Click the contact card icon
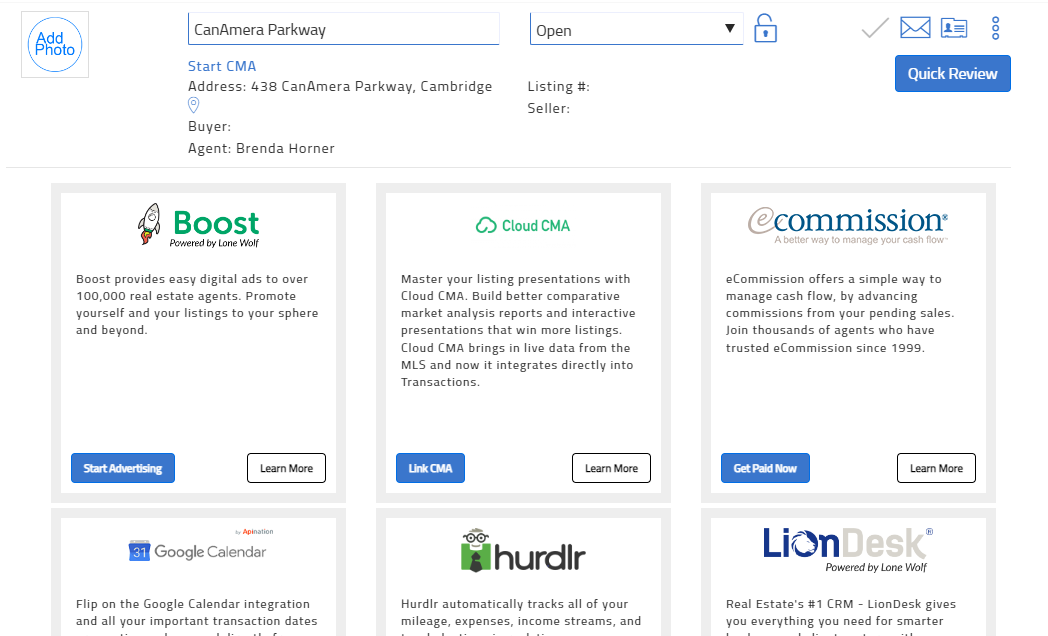The width and height of the screenshot is (1048, 636). pos(954,27)
